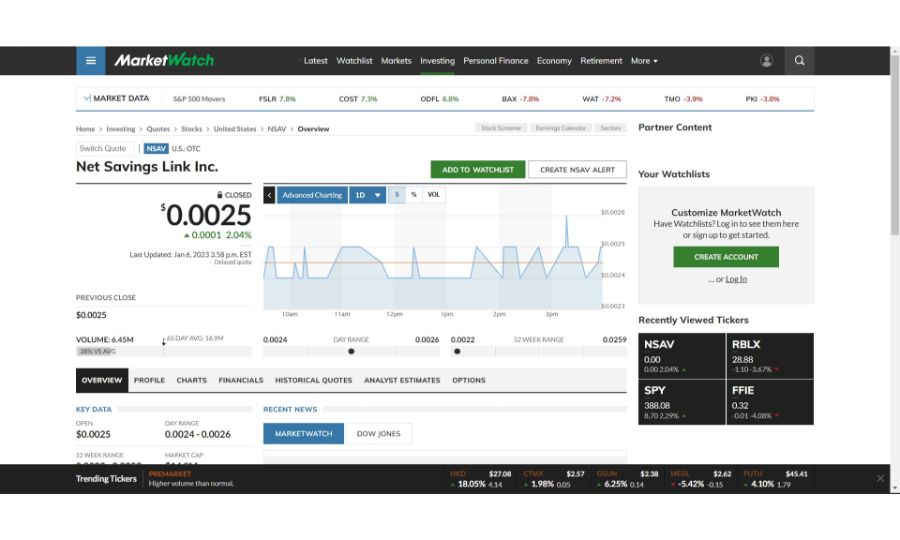Open RBLX recently viewed ticker card
This screenshot has height=540, width=900.
[x=770, y=356]
